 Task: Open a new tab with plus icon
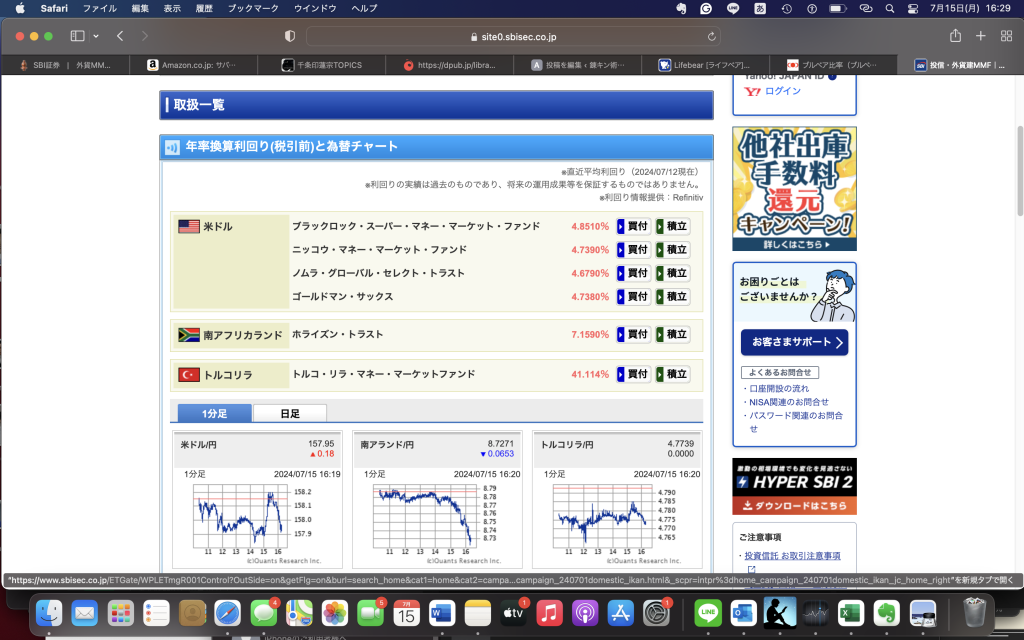(980, 36)
